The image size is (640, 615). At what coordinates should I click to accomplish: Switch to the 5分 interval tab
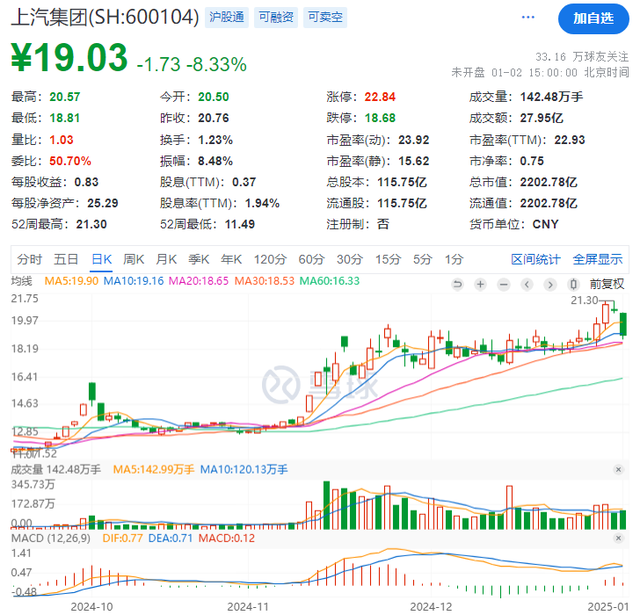tap(422, 260)
